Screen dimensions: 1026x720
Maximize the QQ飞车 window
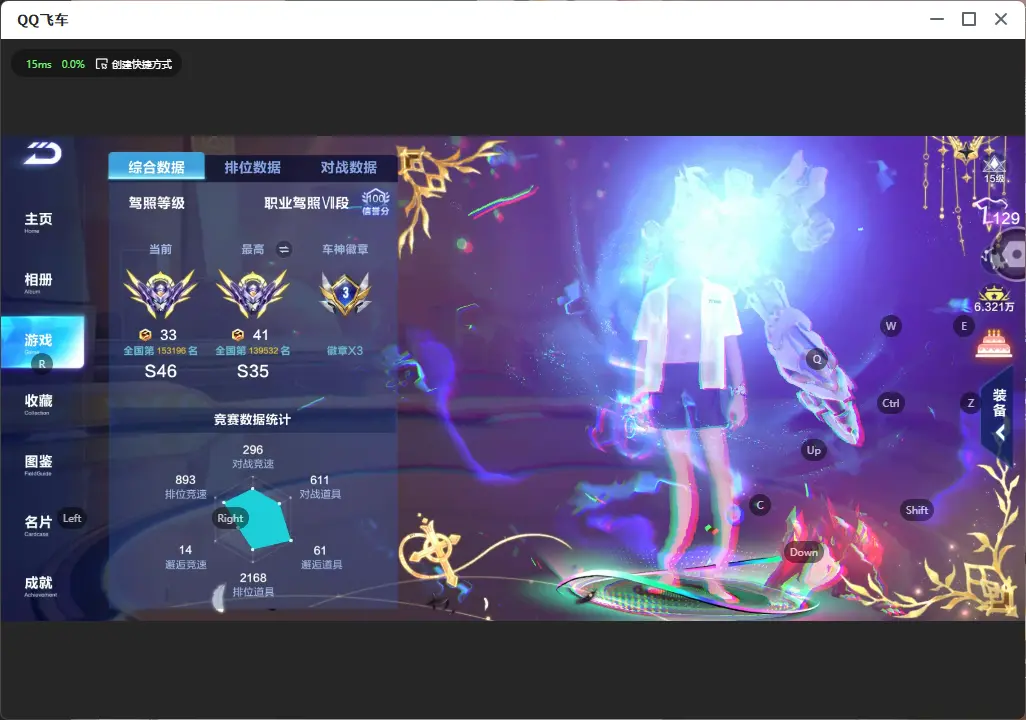[x=969, y=19]
